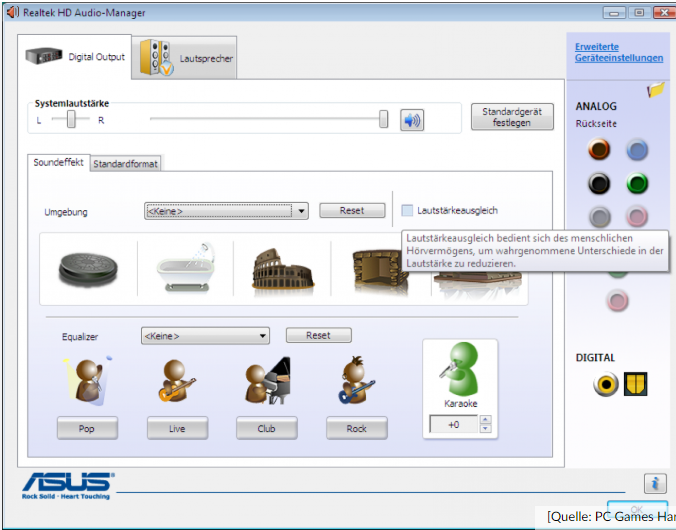Increase Karaoke key with up arrow
The image size is (676, 530).
click(485, 419)
